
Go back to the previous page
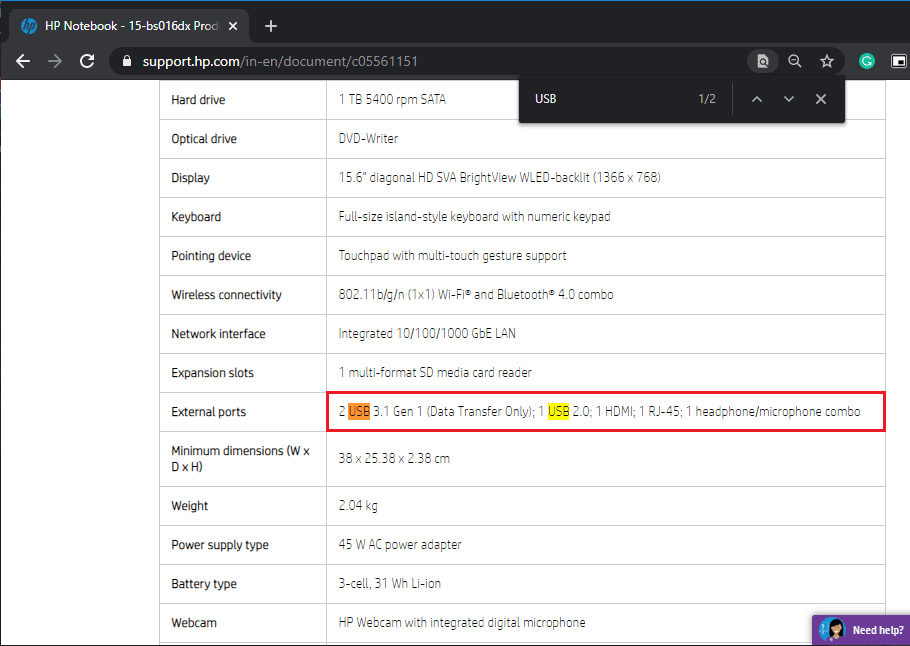(23, 61)
